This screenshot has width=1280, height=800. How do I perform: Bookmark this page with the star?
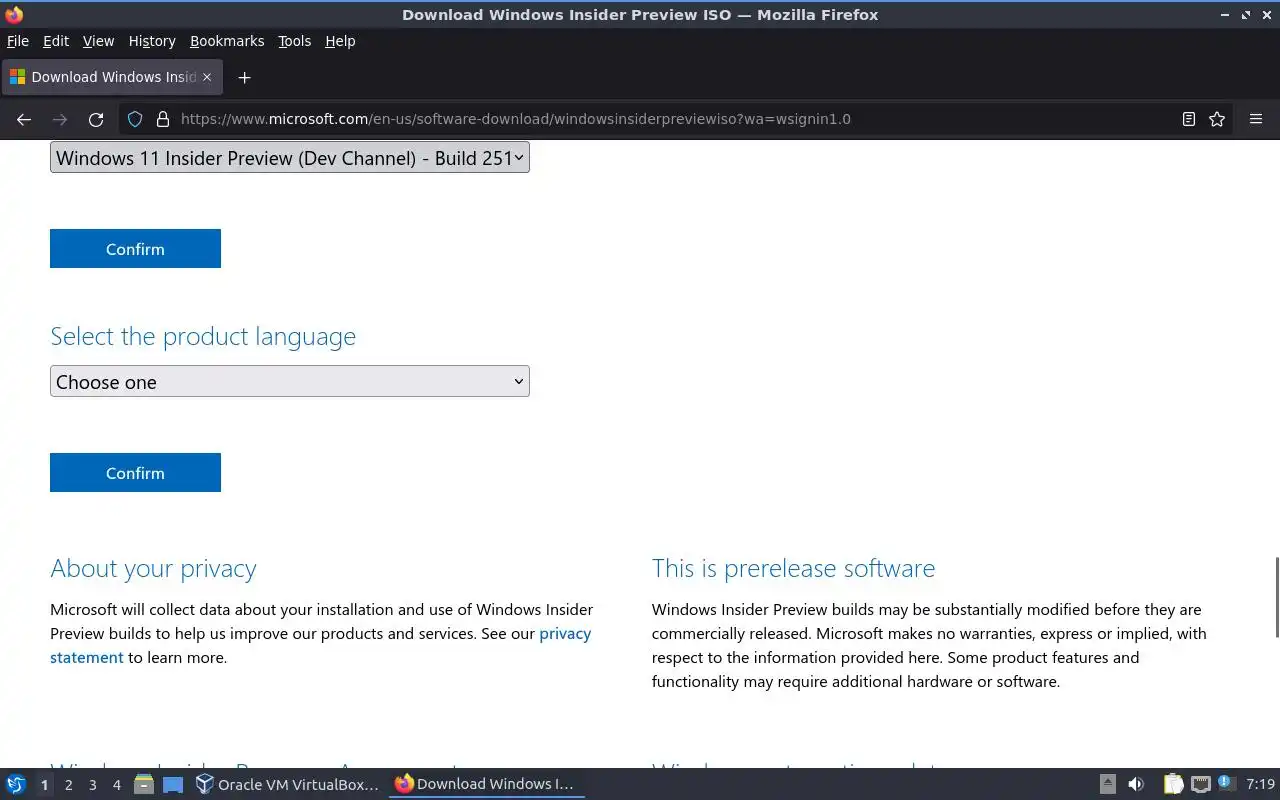coord(1217,119)
